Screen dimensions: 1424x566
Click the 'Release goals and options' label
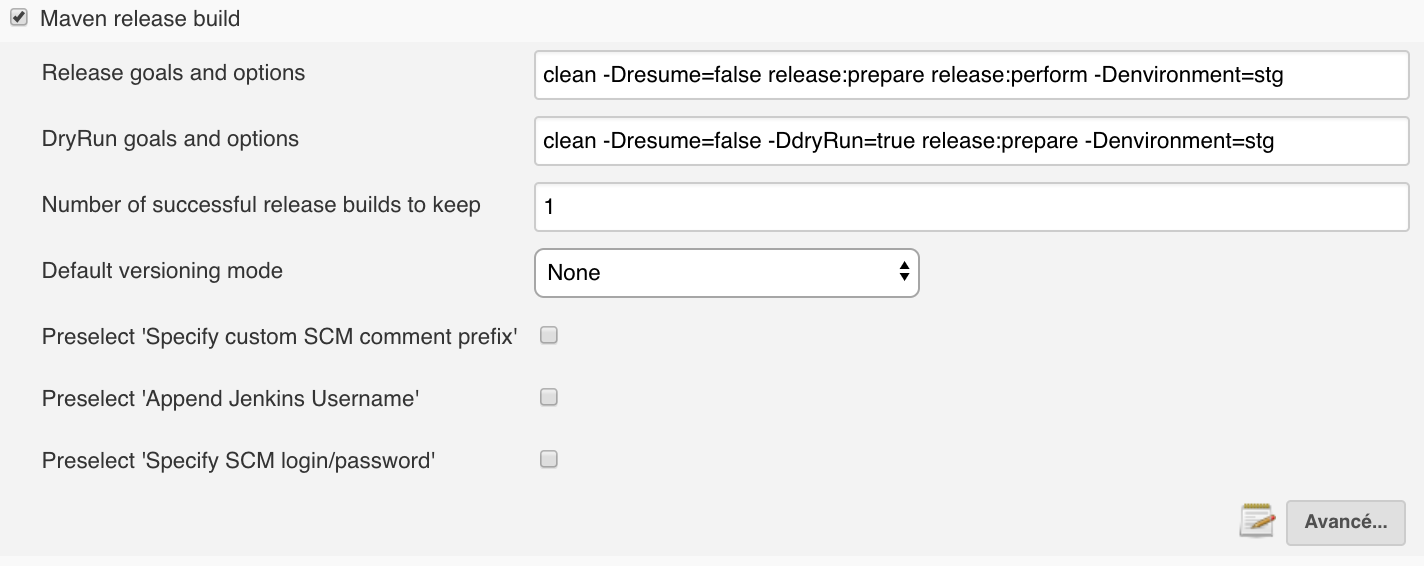point(173,73)
